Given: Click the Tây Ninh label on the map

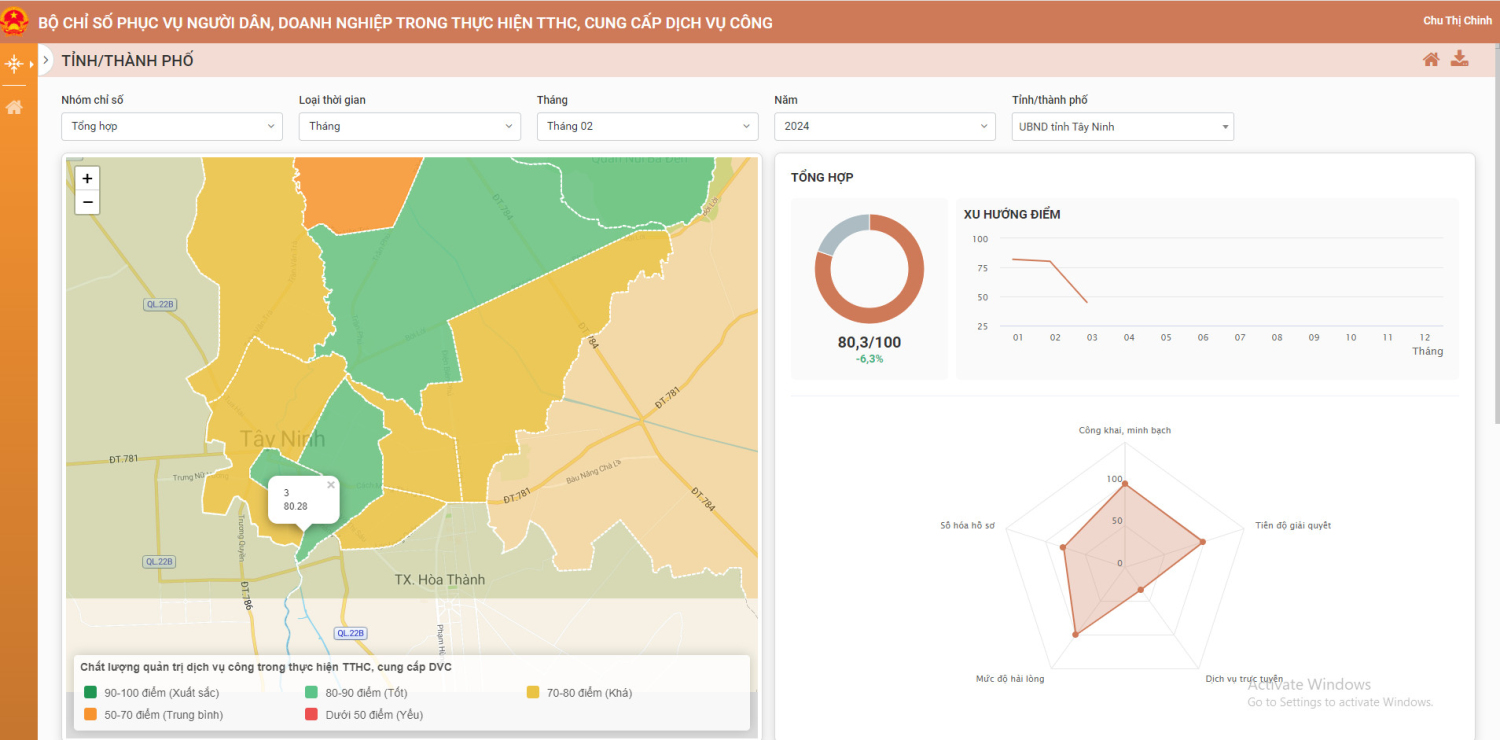Looking at the screenshot, I should click(x=283, y=439).
